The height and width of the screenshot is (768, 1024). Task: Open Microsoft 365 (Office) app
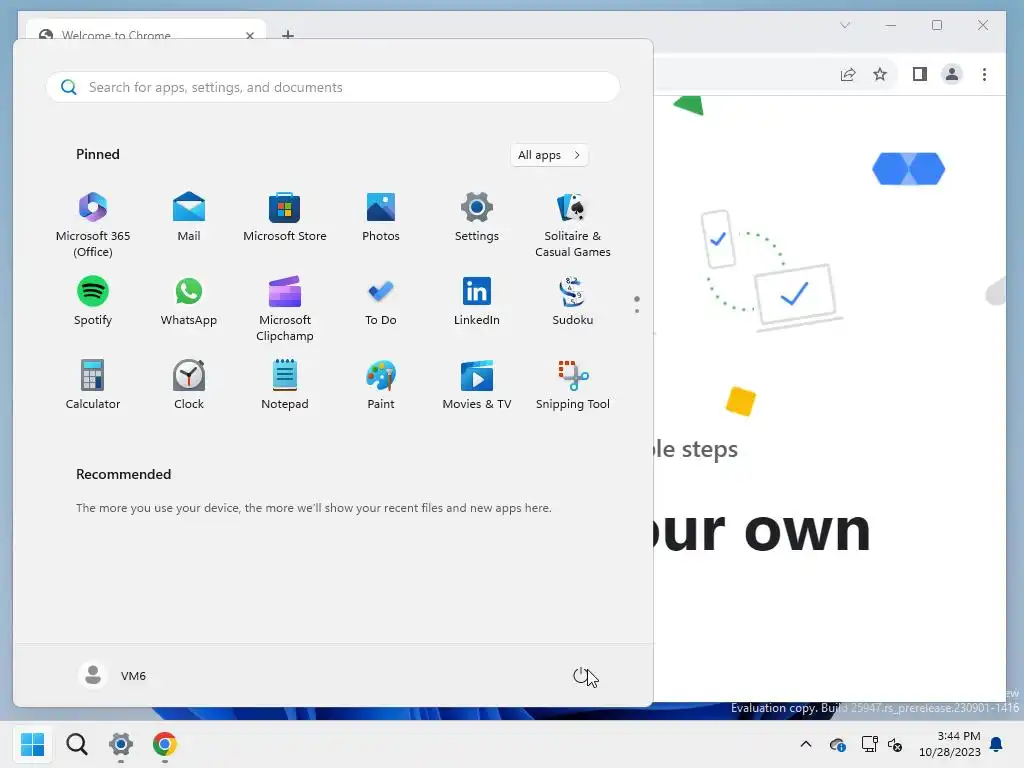(93, 224)
